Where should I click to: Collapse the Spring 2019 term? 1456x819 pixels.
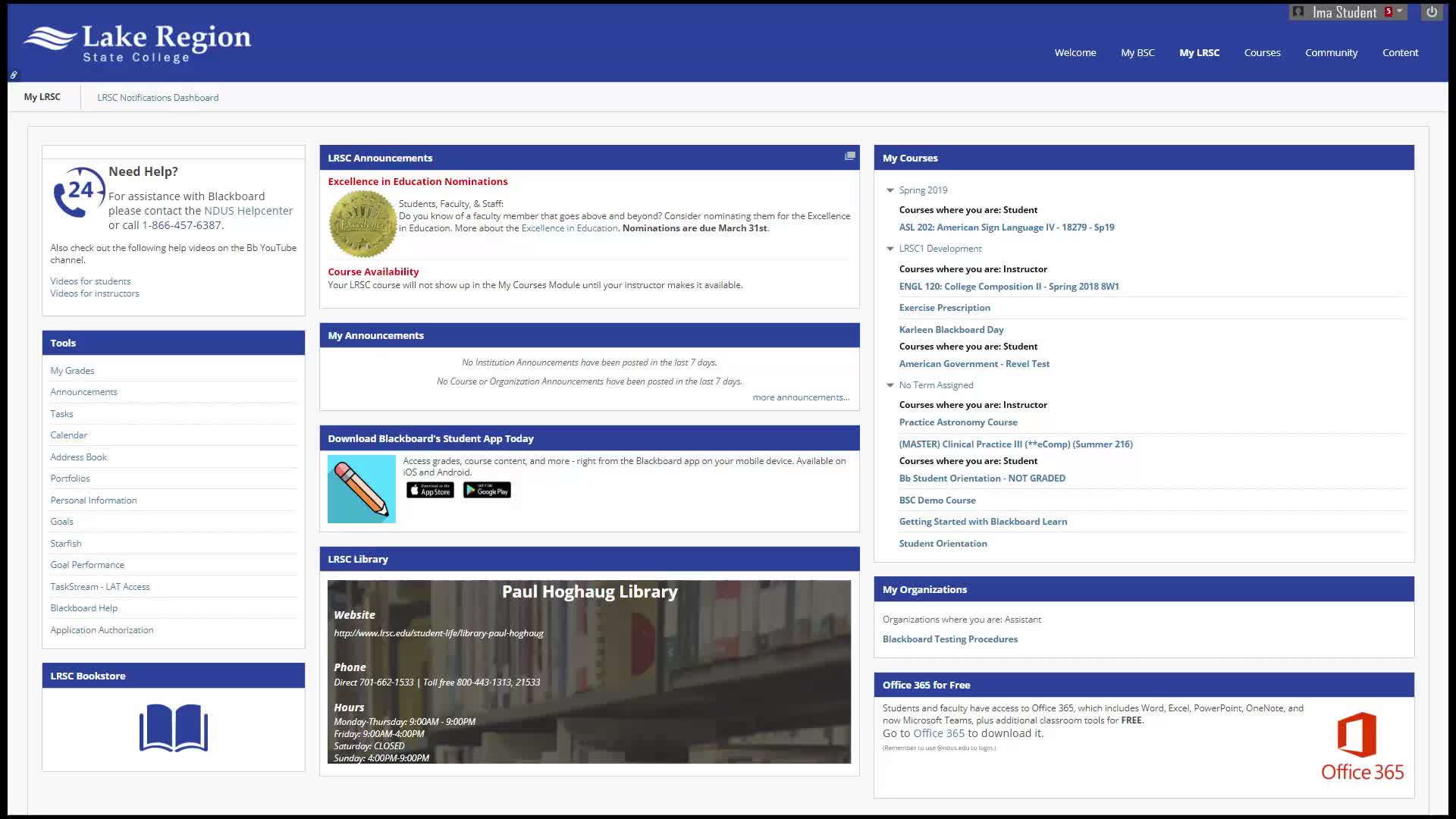(890, 190)
